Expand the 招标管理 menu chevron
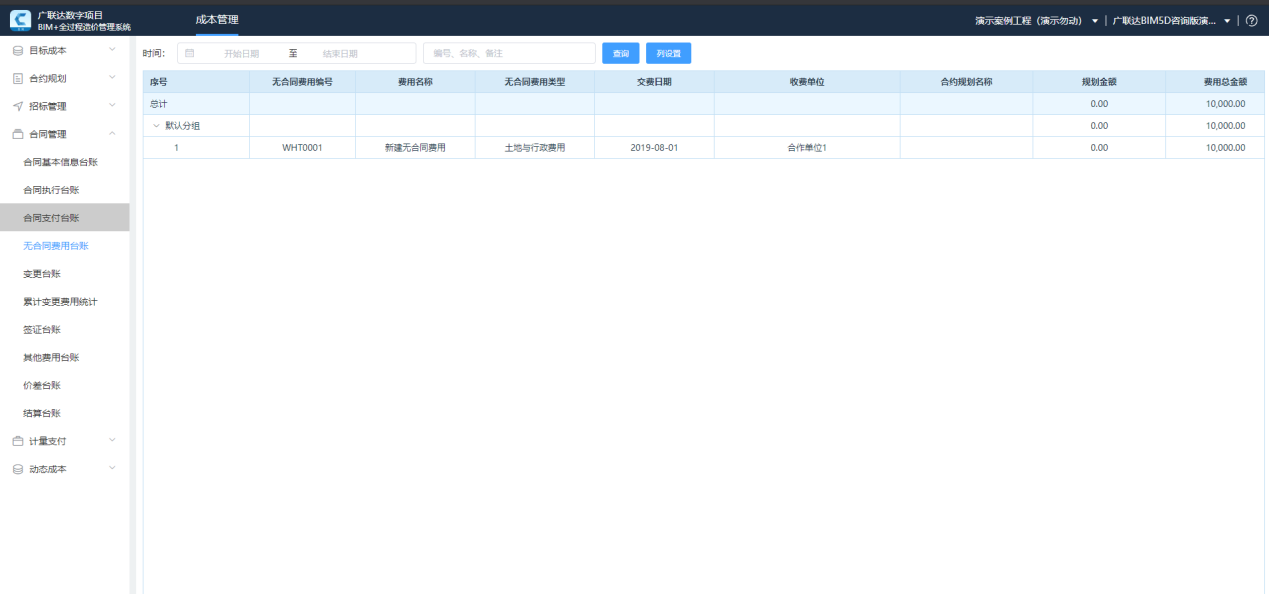 pyautogui.click(x=112, y=106)
